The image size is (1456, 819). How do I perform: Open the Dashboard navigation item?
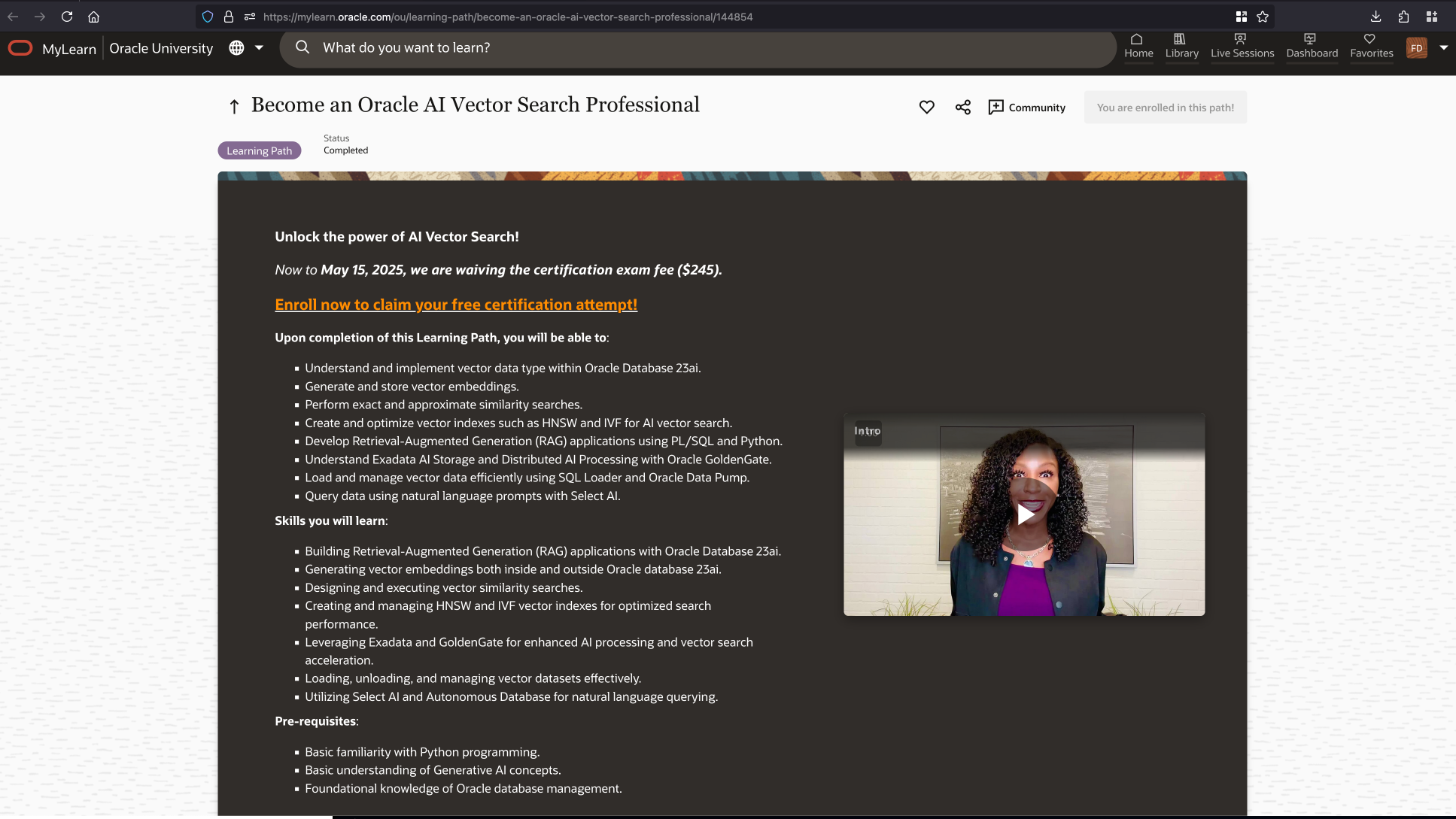click(1312, 47)
